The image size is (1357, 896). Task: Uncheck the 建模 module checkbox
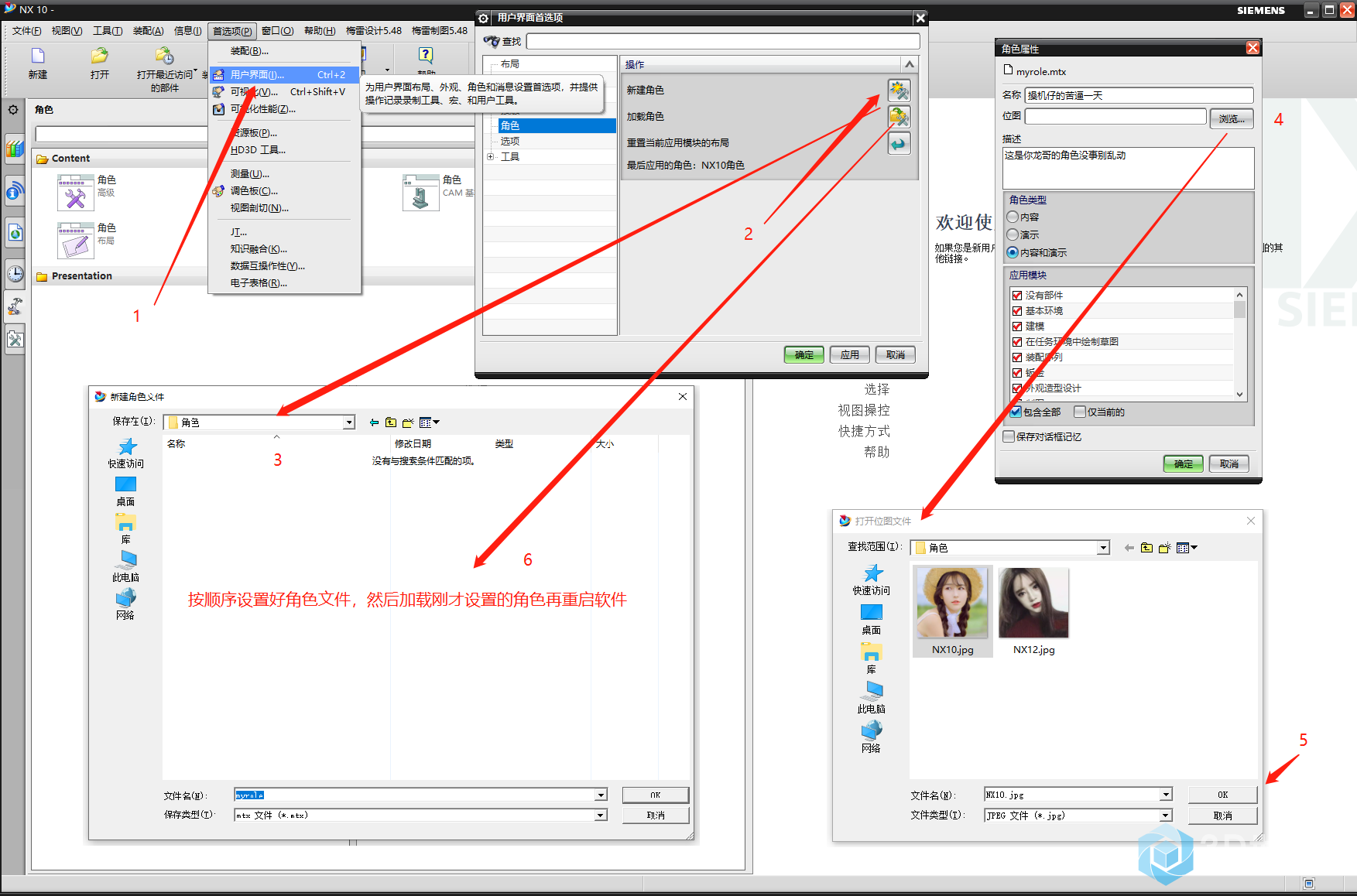pyautogui.click(x=1017, y=326)
